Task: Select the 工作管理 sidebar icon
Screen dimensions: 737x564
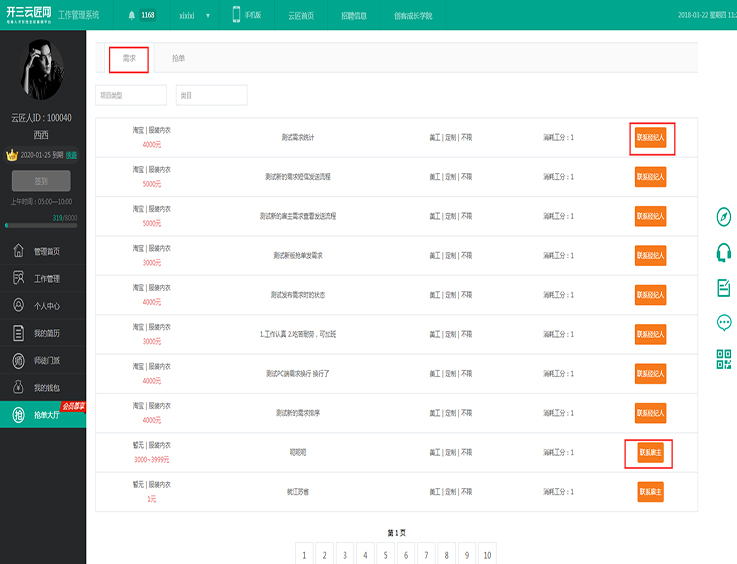Action: pyautogui.click(x=18, y=278)
